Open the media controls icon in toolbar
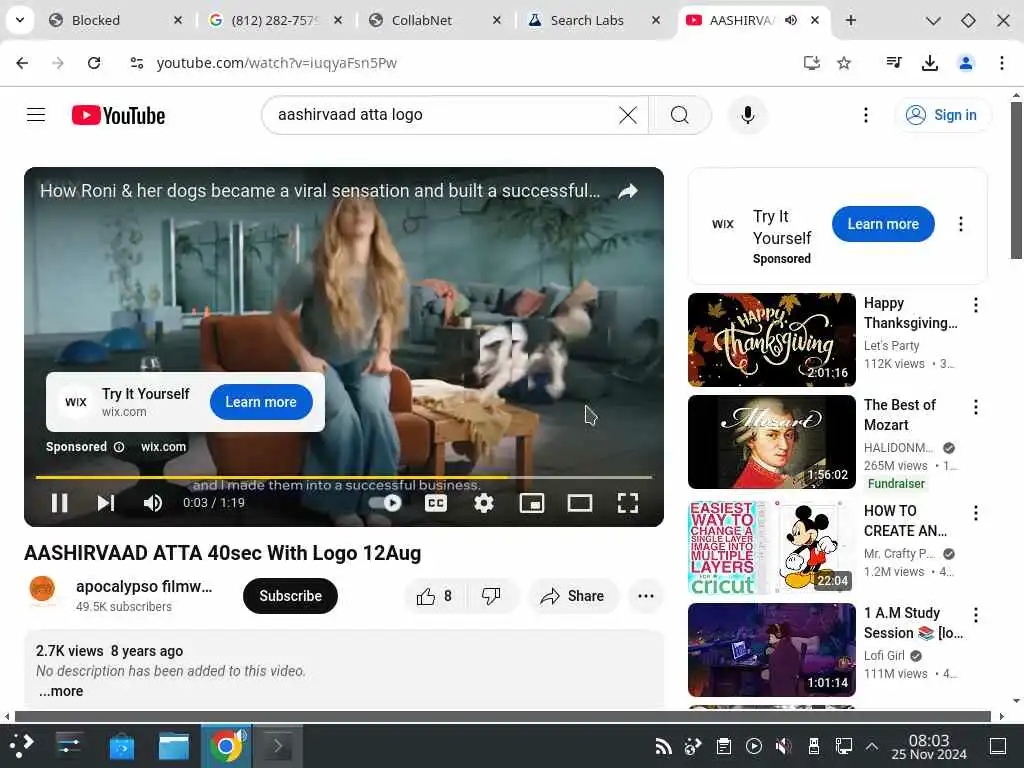 click(893, 63)
